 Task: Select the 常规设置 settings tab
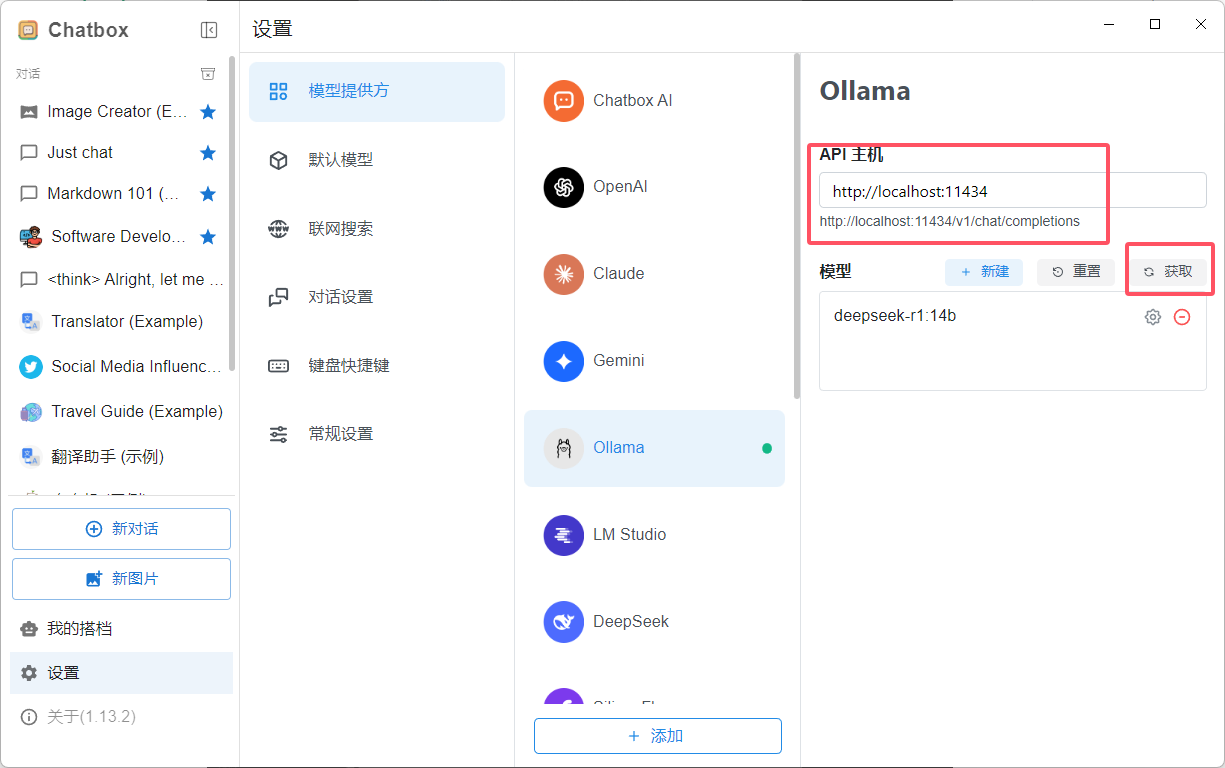[377, 434]
